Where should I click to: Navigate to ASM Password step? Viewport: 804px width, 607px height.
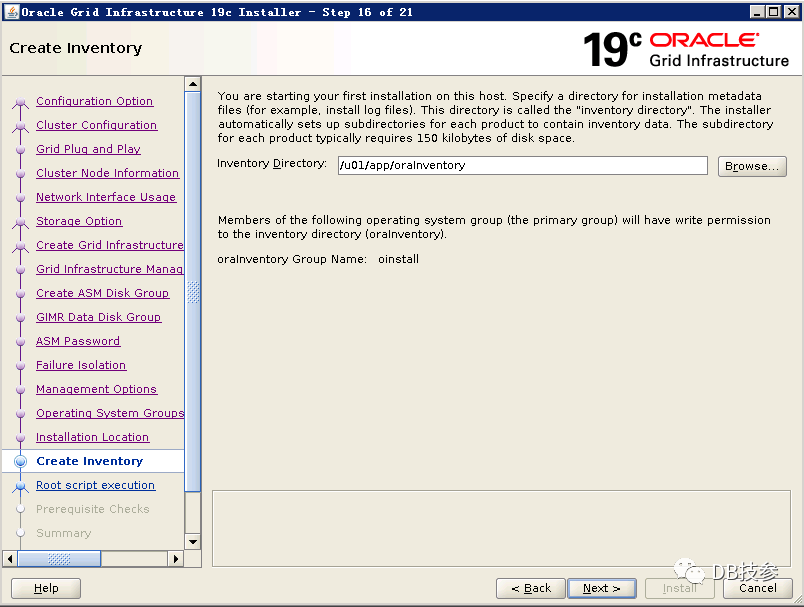tap(78, 341)
